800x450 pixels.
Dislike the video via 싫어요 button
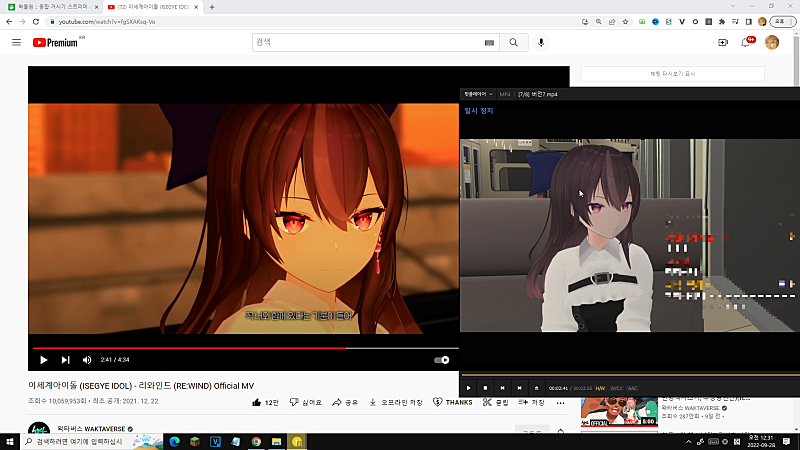[306, 403]
